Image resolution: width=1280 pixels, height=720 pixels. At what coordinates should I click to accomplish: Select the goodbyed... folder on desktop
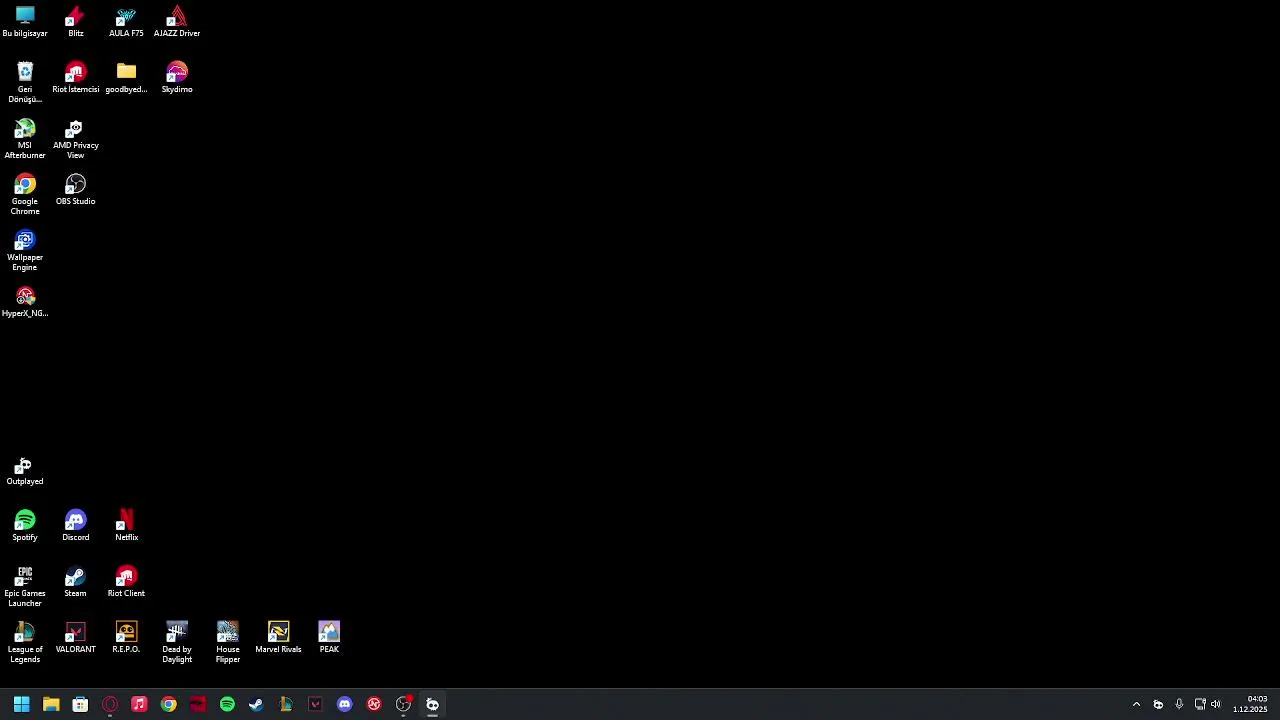click(x=126, y=78)
